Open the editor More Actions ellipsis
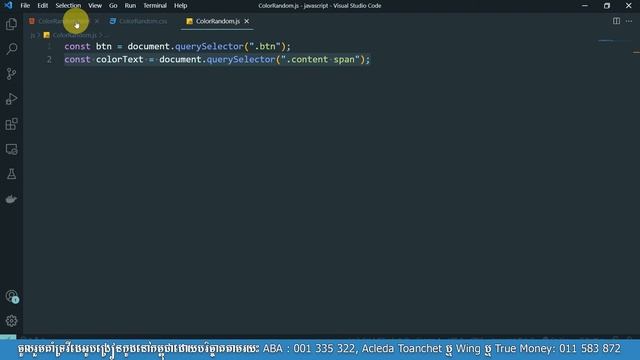 coord(629,21)
